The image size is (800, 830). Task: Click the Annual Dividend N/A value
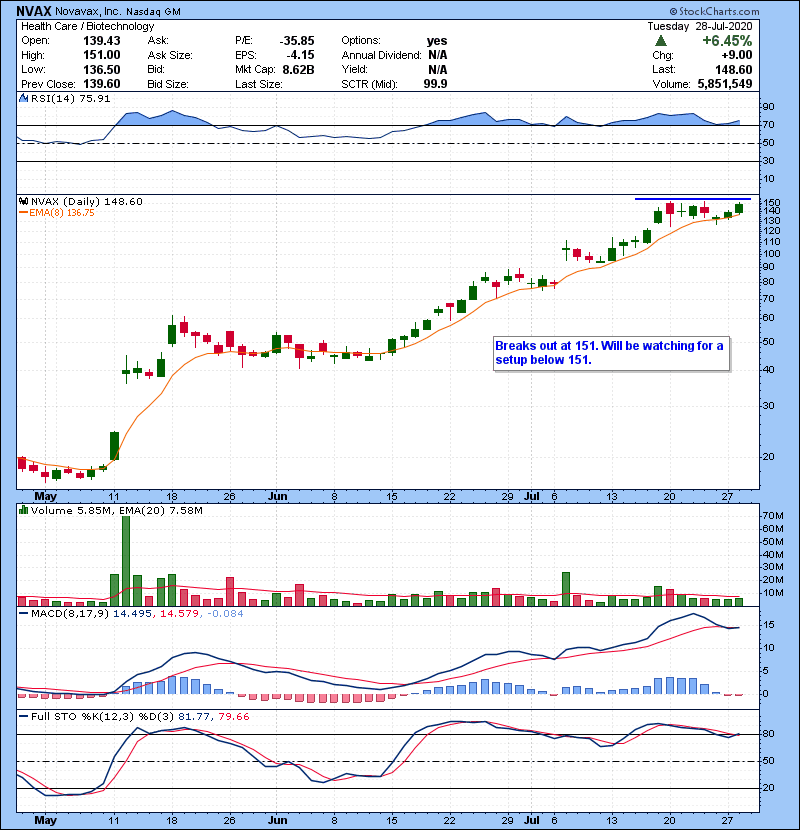click(438, 55)
